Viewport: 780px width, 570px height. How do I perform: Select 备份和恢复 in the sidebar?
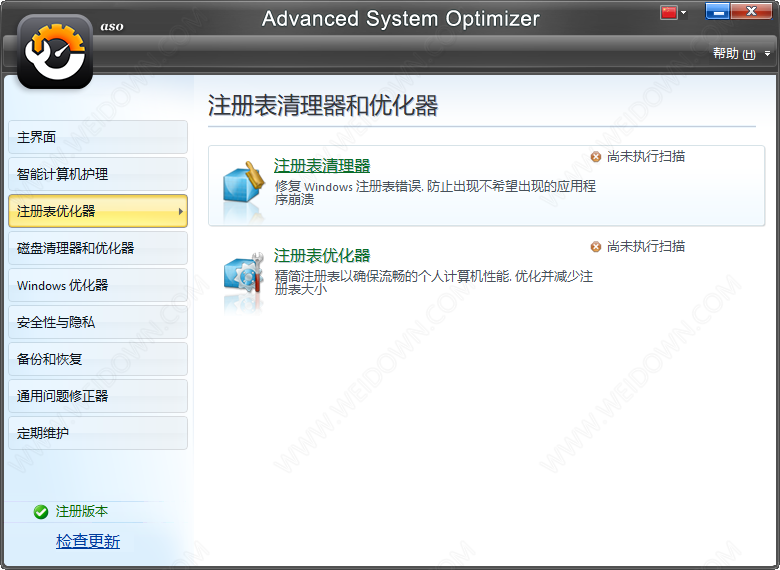pyautogui.click(x=97, y=359)
